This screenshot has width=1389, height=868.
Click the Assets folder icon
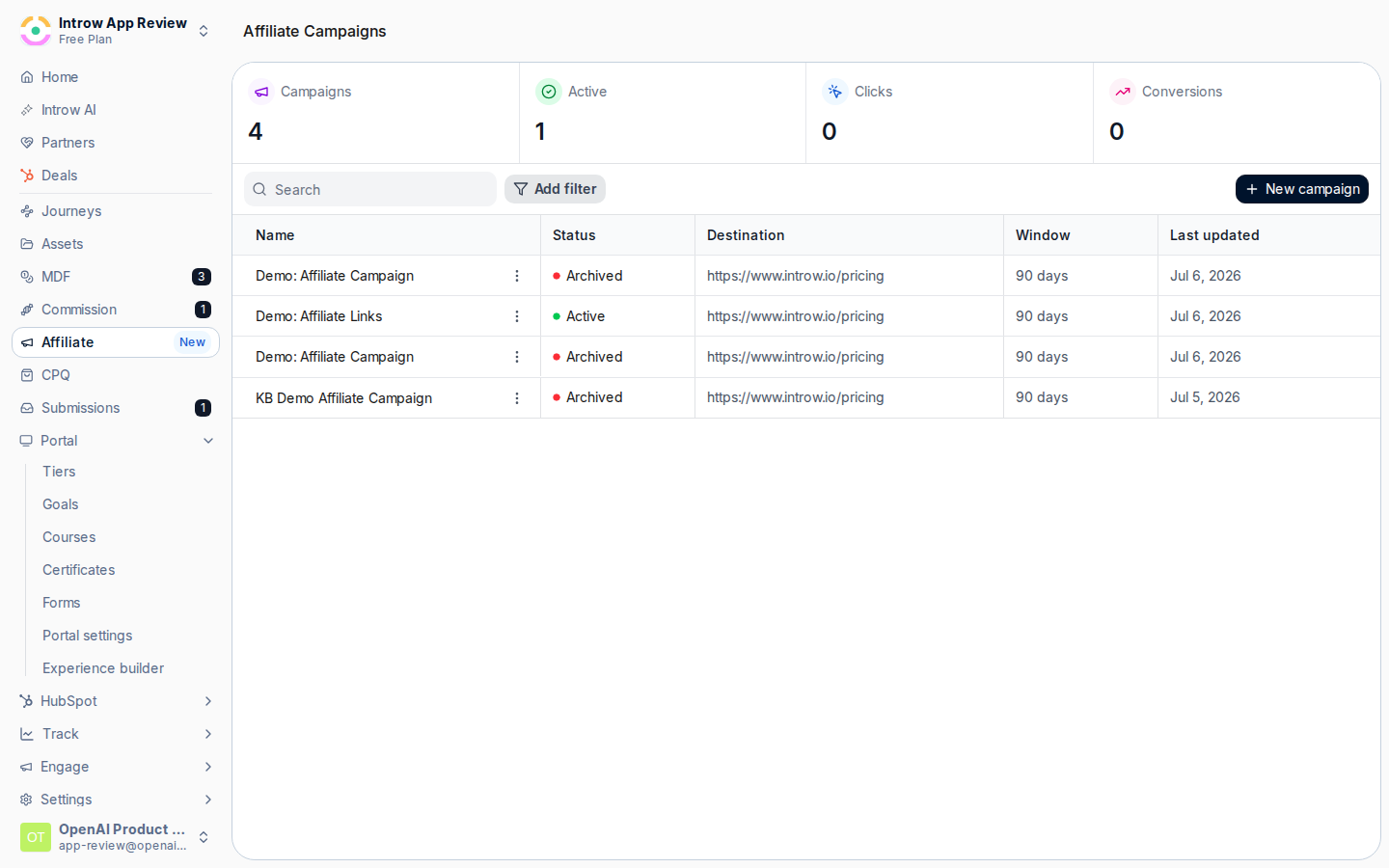click(x=27, y=244)
